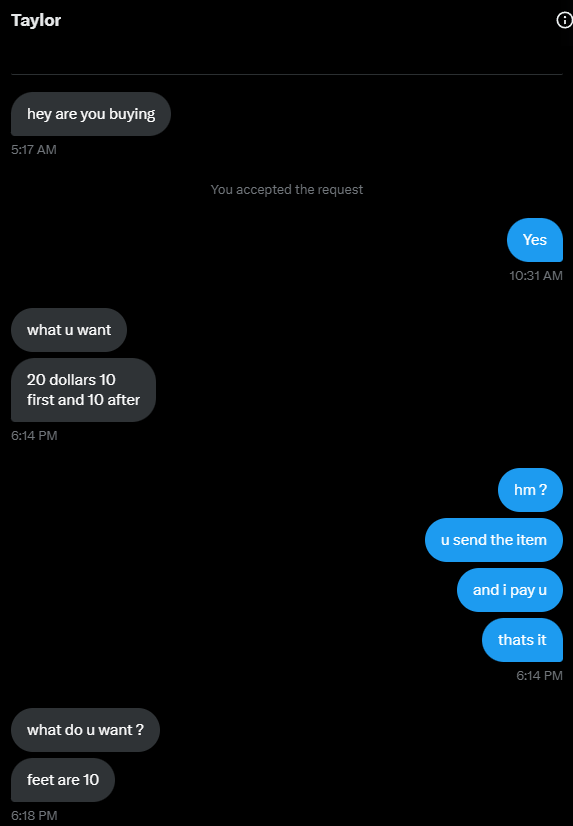Select the 'hm ?' sent bubble
573x826 pixels.
[x=530, y=490]
